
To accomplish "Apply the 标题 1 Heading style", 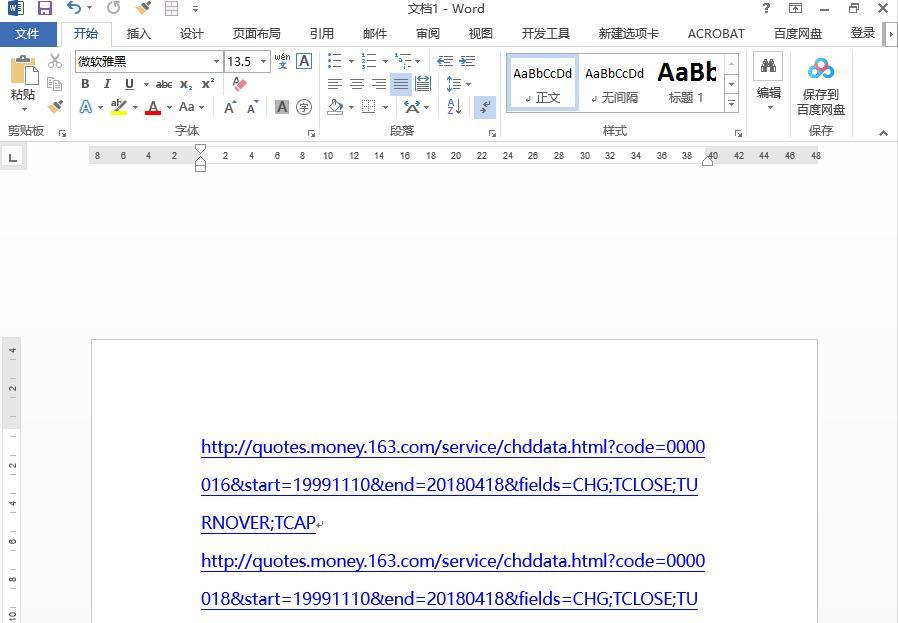I will 687,83.
